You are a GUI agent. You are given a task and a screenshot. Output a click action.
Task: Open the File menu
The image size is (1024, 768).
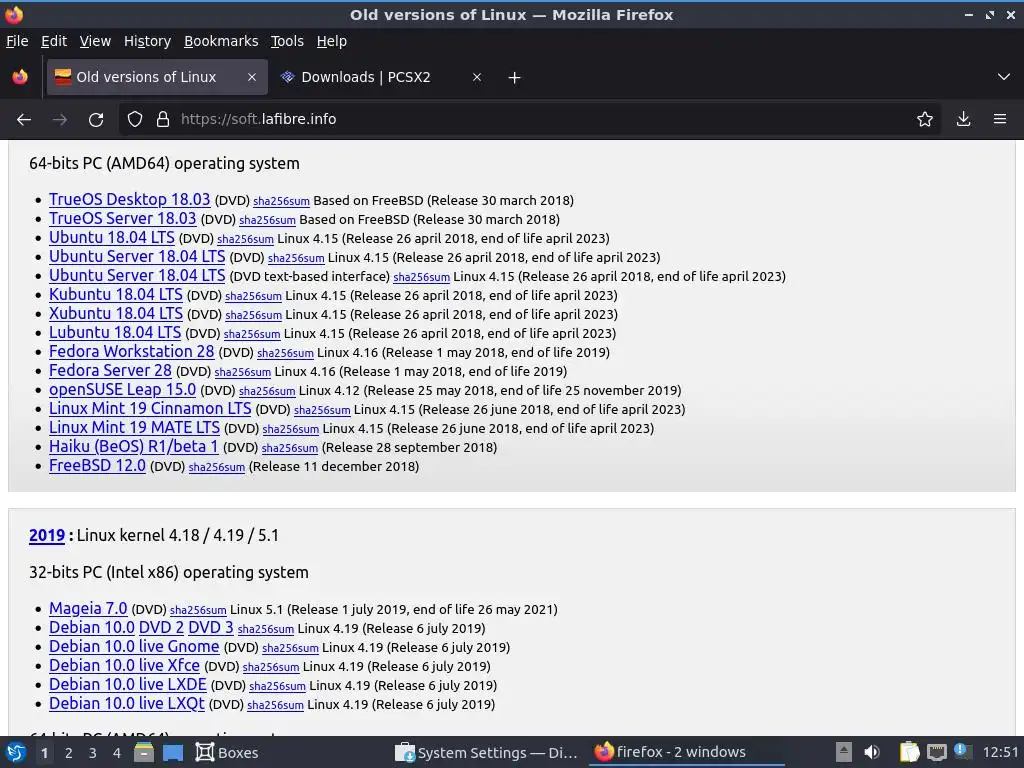17,41
